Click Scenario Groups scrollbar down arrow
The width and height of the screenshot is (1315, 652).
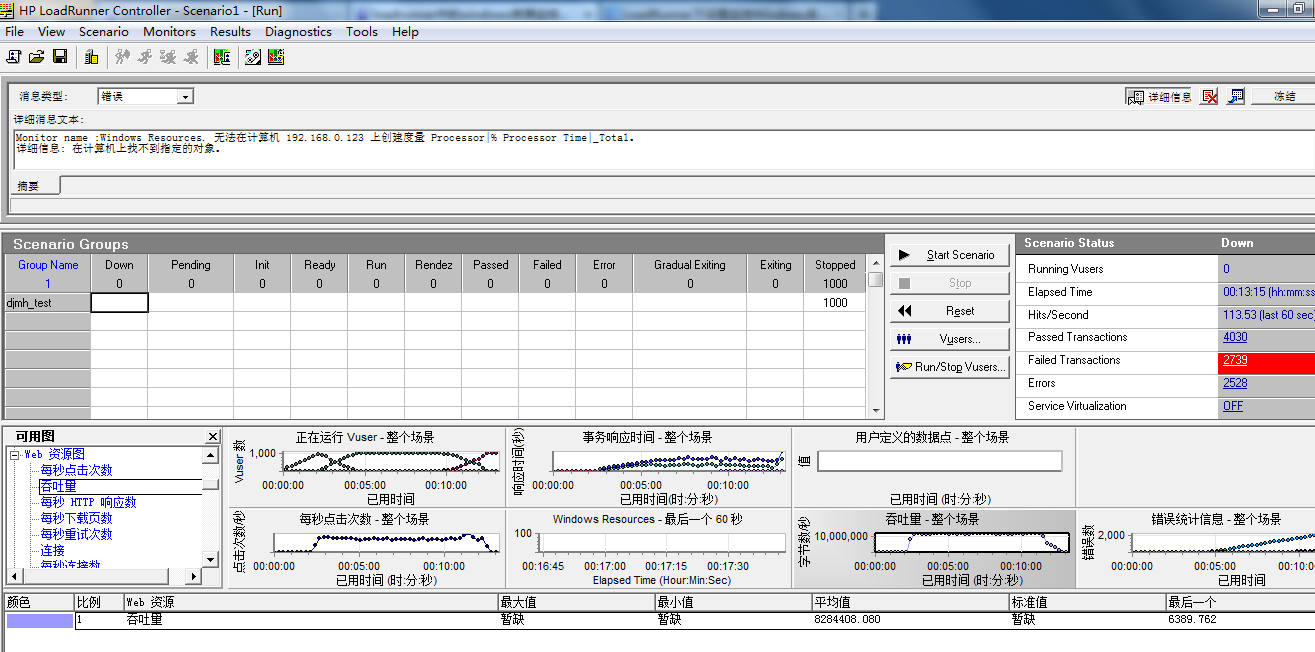click(876, 411)
